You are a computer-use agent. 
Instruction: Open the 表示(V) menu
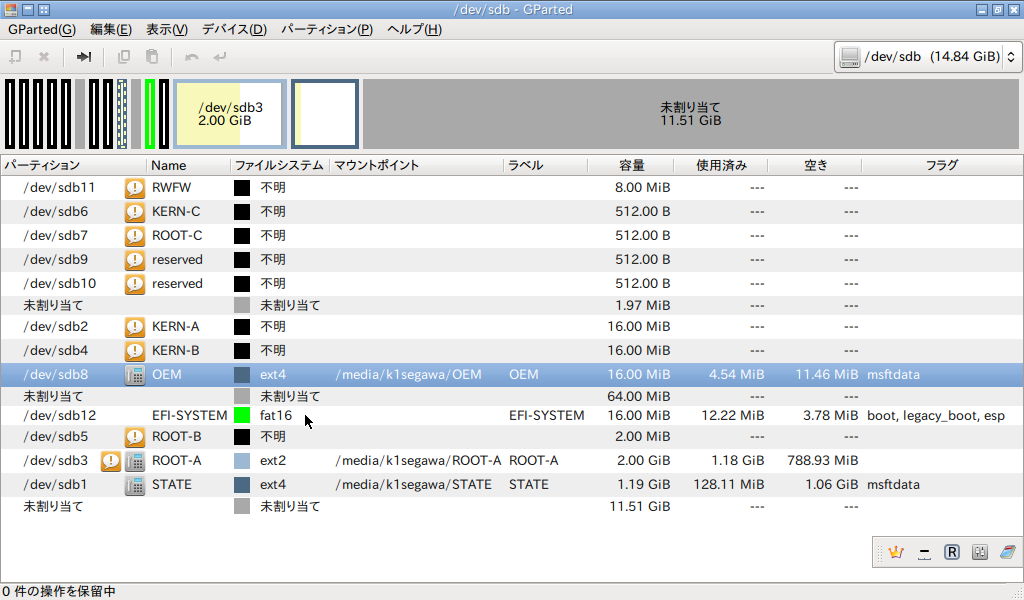click(167, 29)
